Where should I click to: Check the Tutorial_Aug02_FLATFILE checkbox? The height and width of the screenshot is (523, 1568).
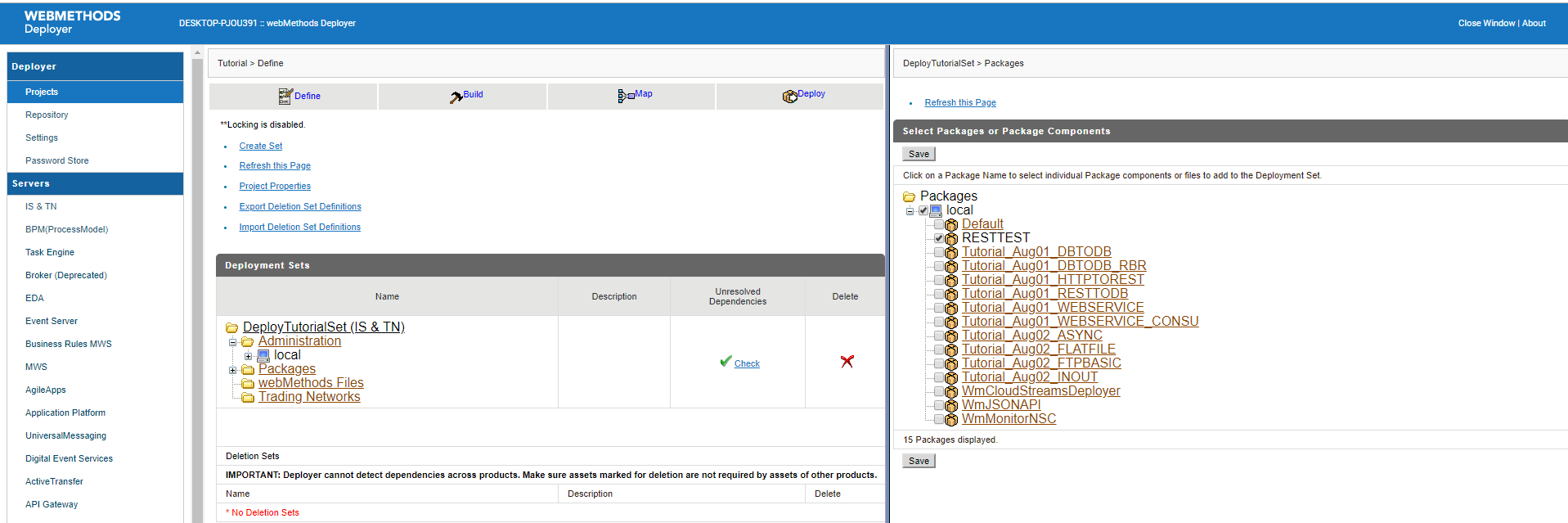tap(939, 349)
